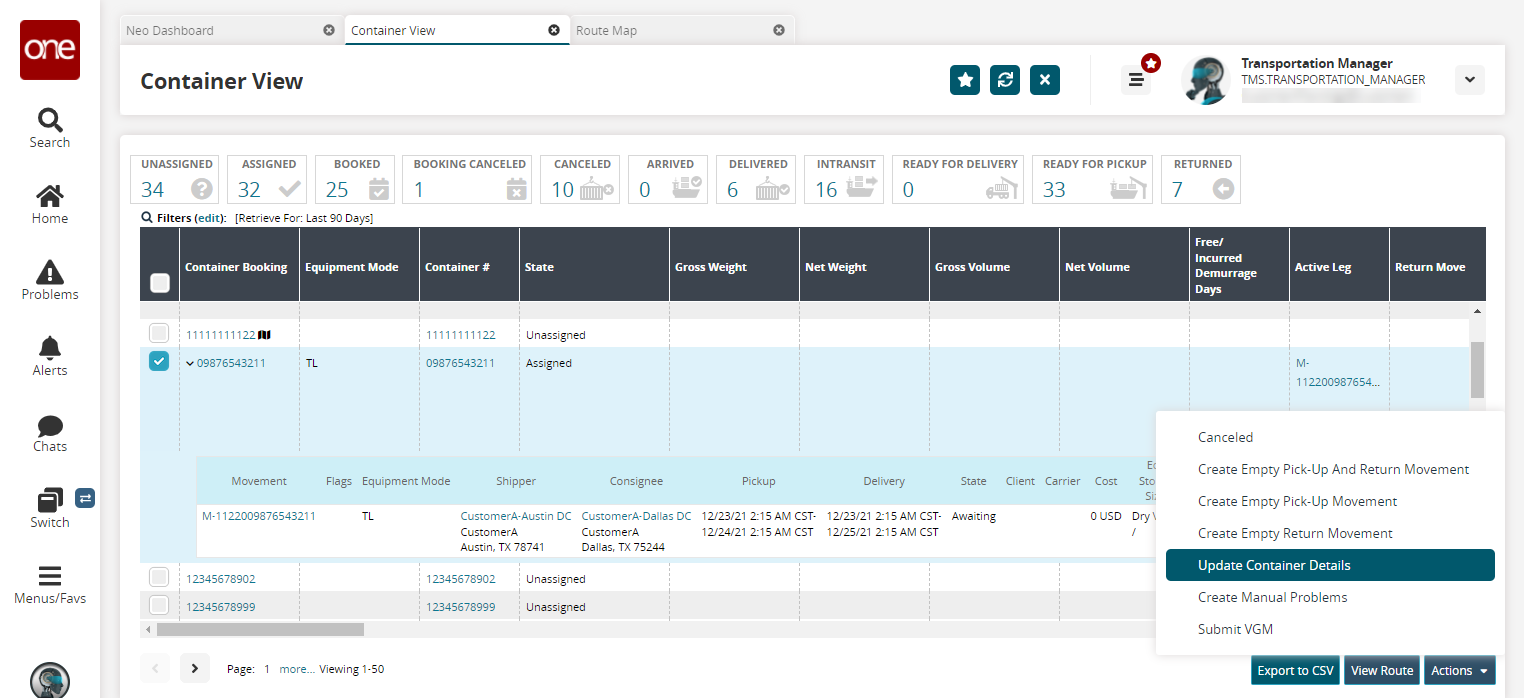Click the Search magnifier icon in sidebar
This screenshot has height=698, width=1524.
(49, 120)
